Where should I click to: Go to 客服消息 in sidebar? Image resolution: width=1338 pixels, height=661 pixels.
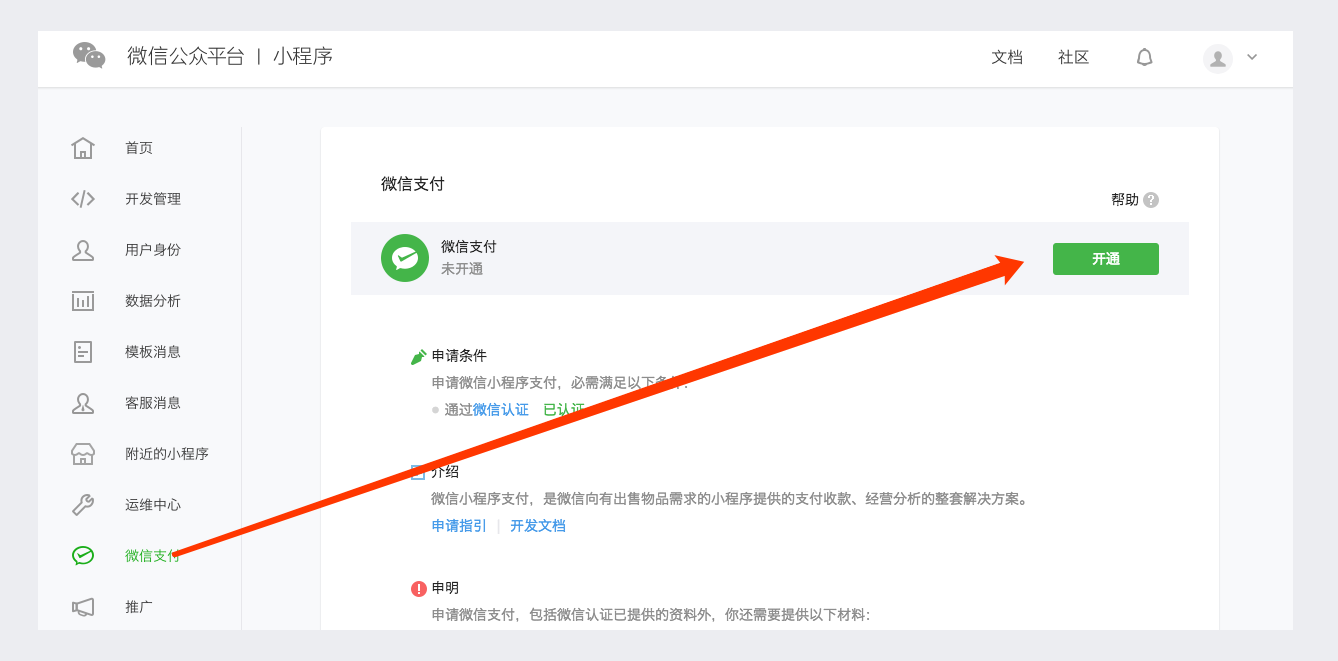(152, 403)
